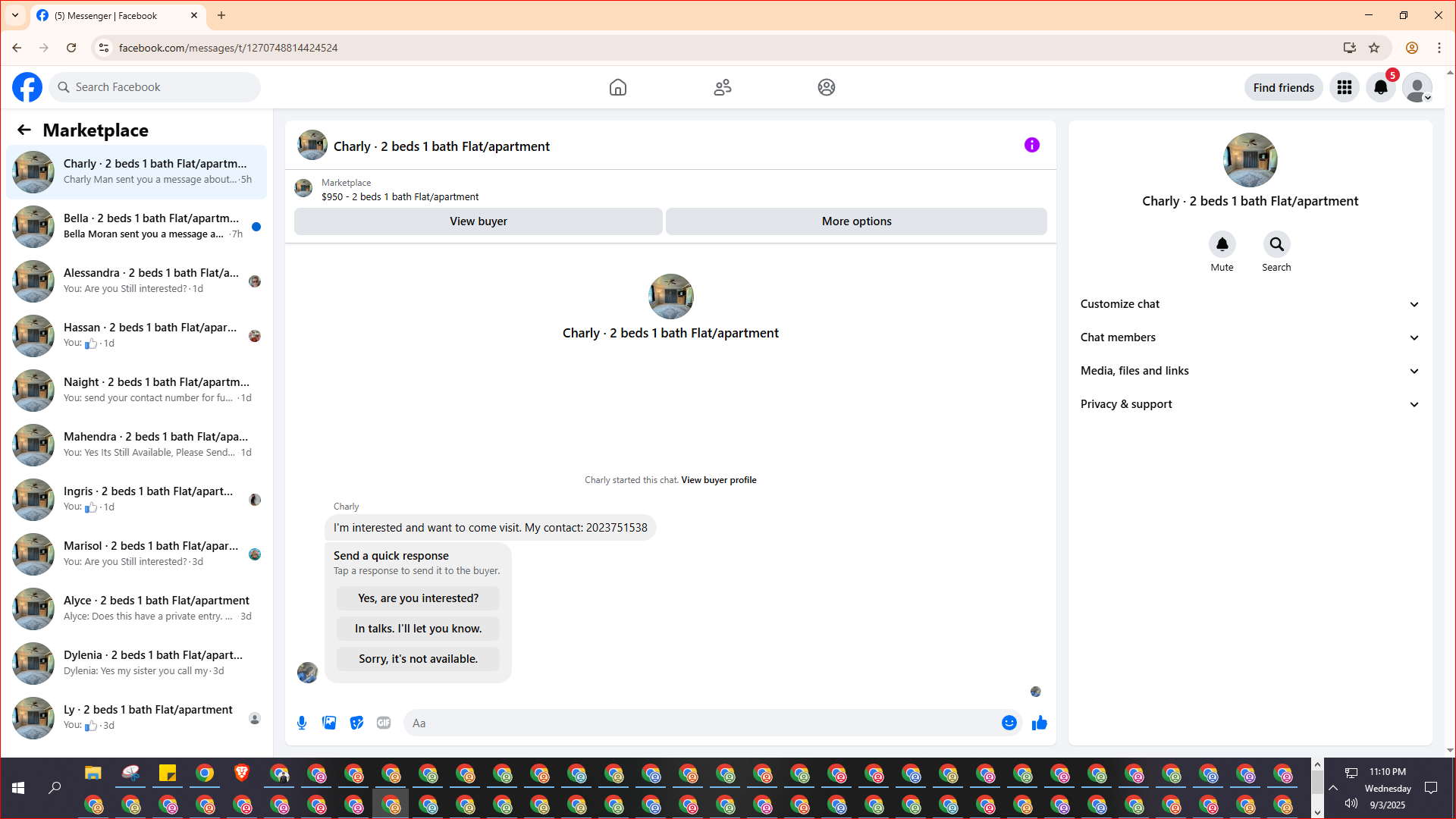
Task: Send quick reply 'In talks. I'll let you know.'
Action: 418,629
